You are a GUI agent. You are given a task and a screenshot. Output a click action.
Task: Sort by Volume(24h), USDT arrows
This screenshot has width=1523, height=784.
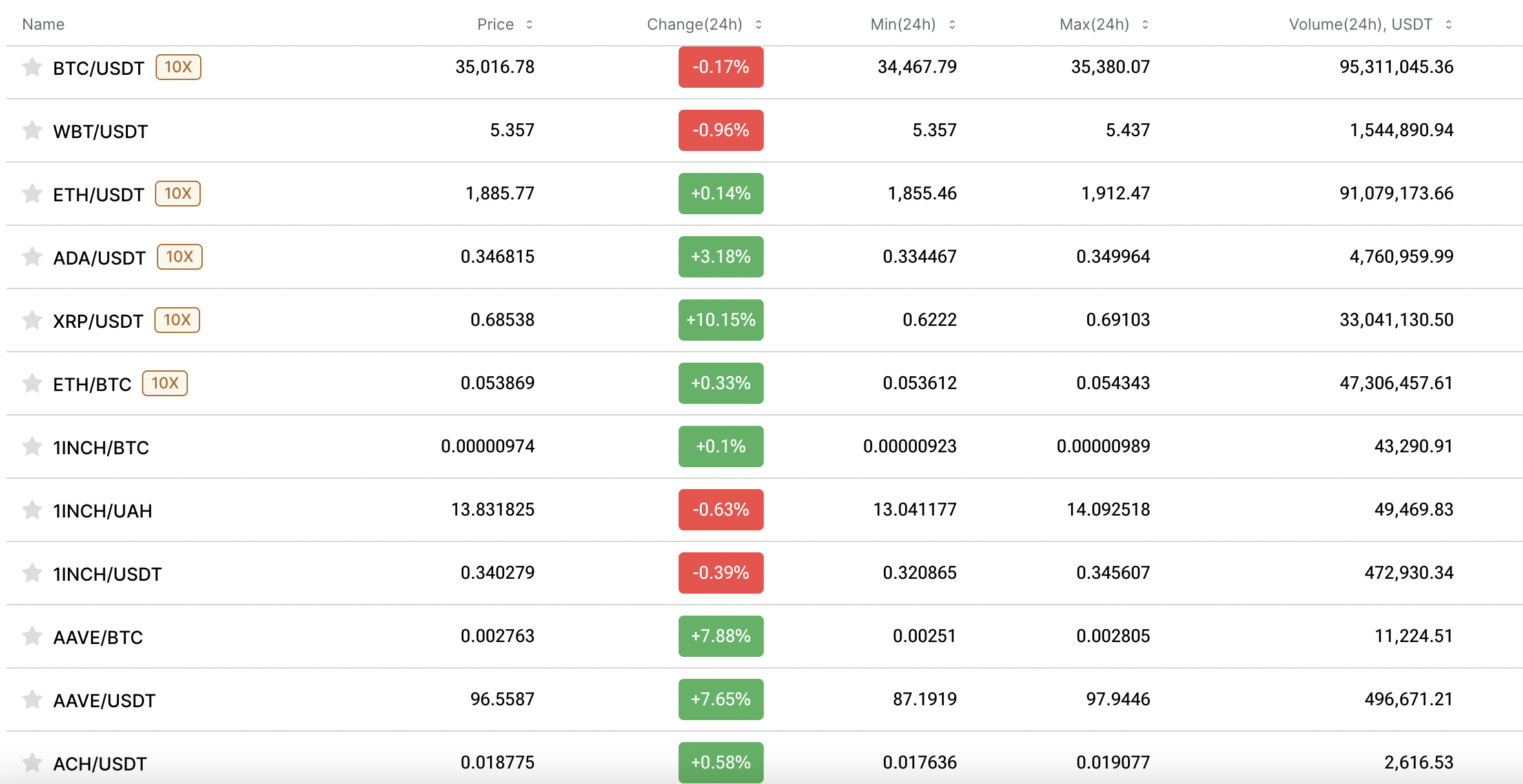(x=1449, y=25)
